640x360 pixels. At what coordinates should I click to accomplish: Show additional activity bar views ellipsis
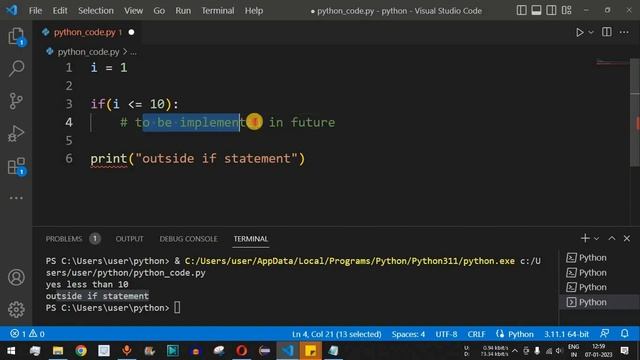(x=16, y=198)
